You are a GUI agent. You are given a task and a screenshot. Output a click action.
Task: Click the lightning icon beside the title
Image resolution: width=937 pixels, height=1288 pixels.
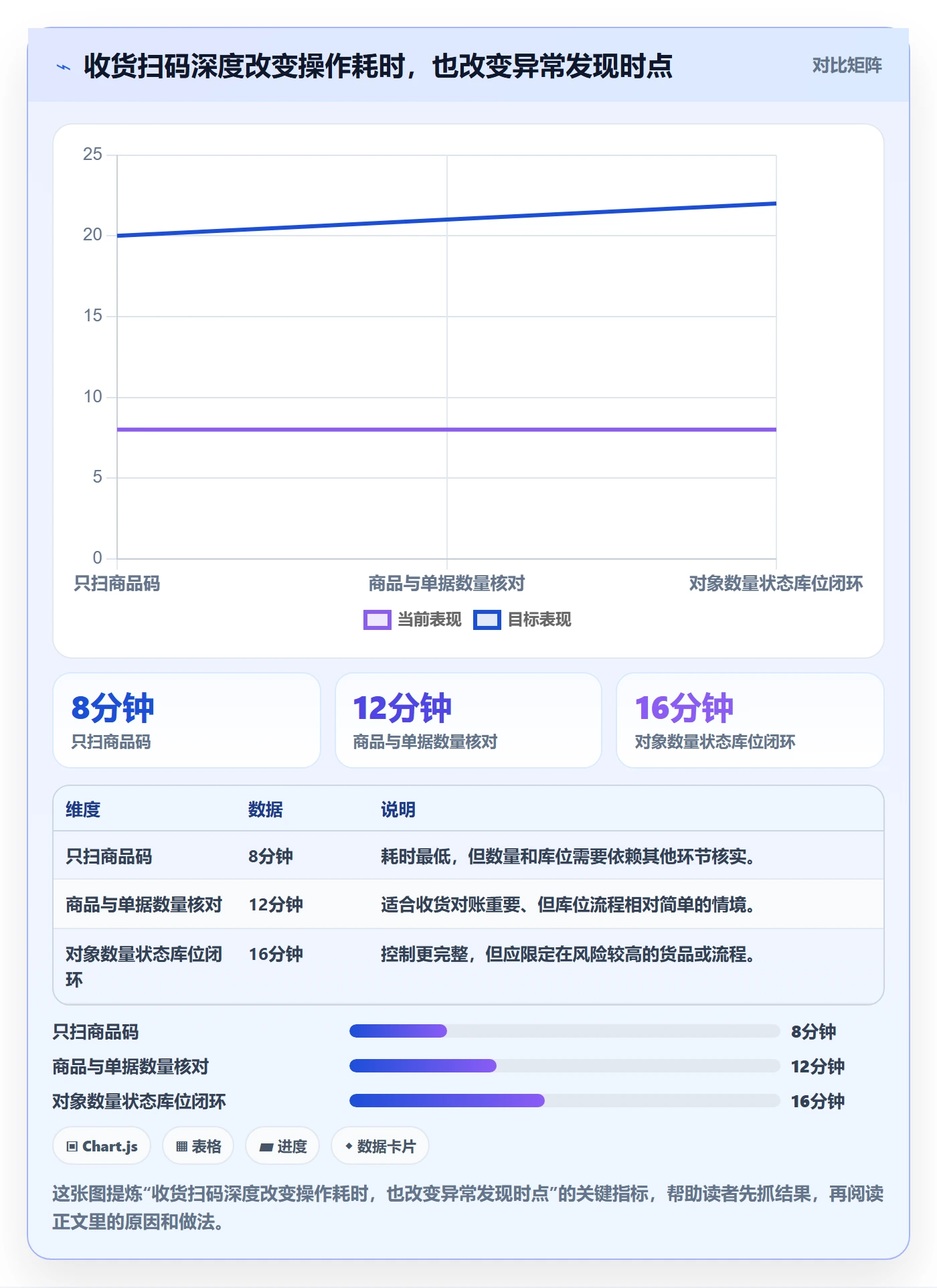click(x=64, y=67)
